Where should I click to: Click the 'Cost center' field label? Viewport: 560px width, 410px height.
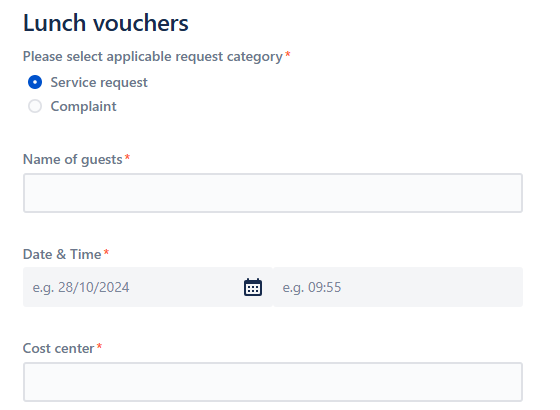coord(59,348)
